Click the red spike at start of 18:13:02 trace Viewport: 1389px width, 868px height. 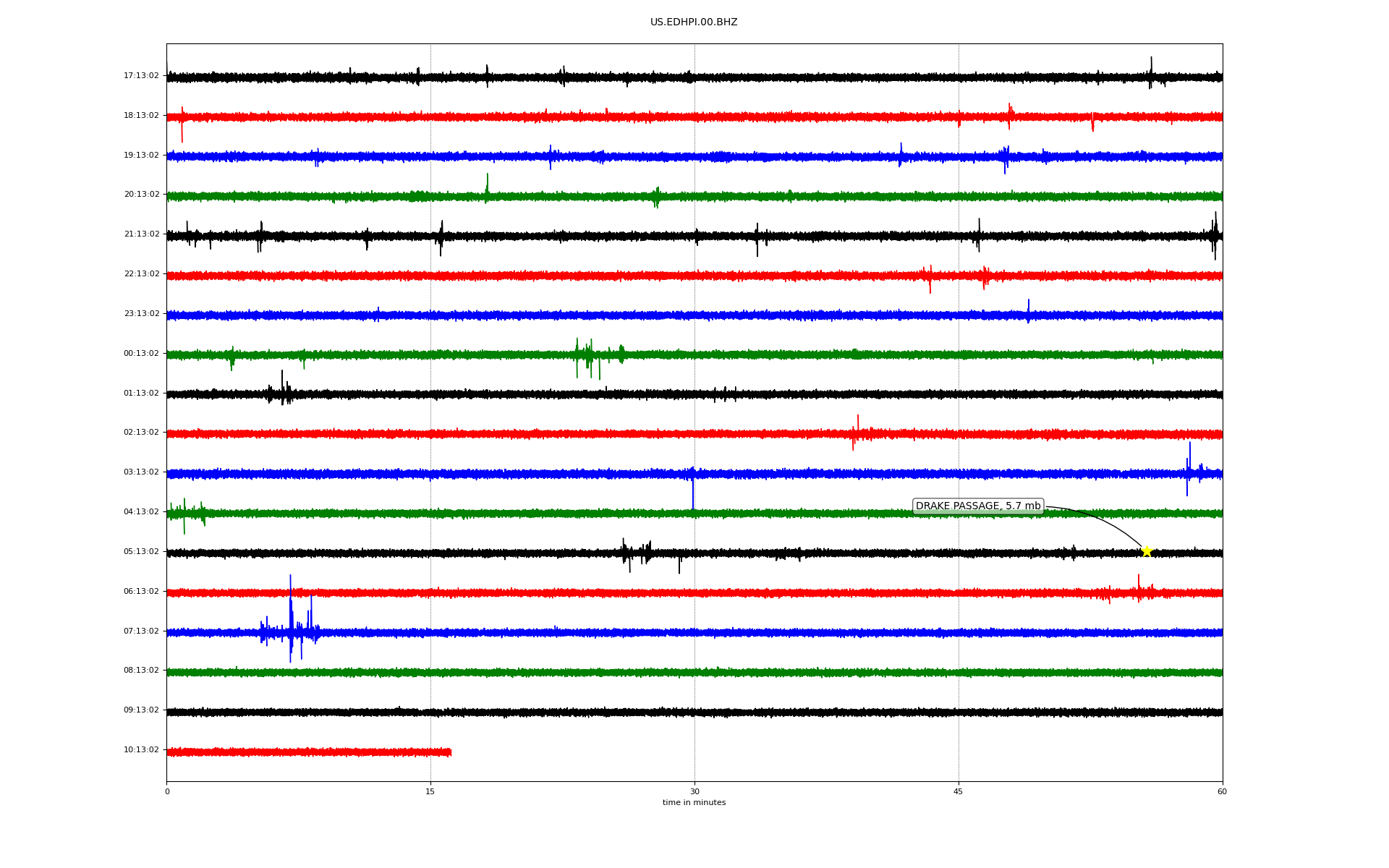pyautogui.click(x=182, y=124)
